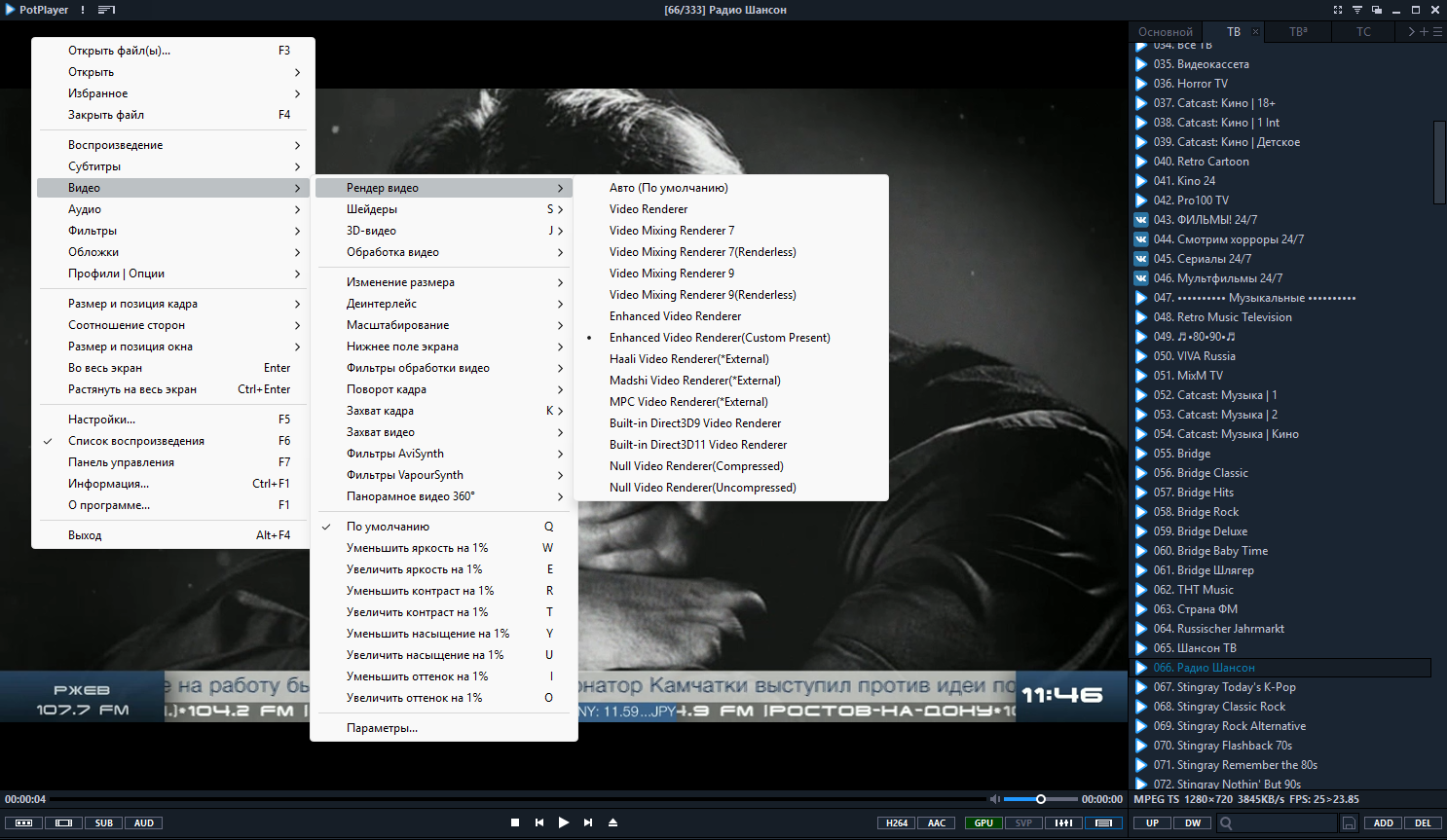Select Madshi Video Renderer(*External)
The width and height of the screenshot is (1447, 840).
(732, 381)
